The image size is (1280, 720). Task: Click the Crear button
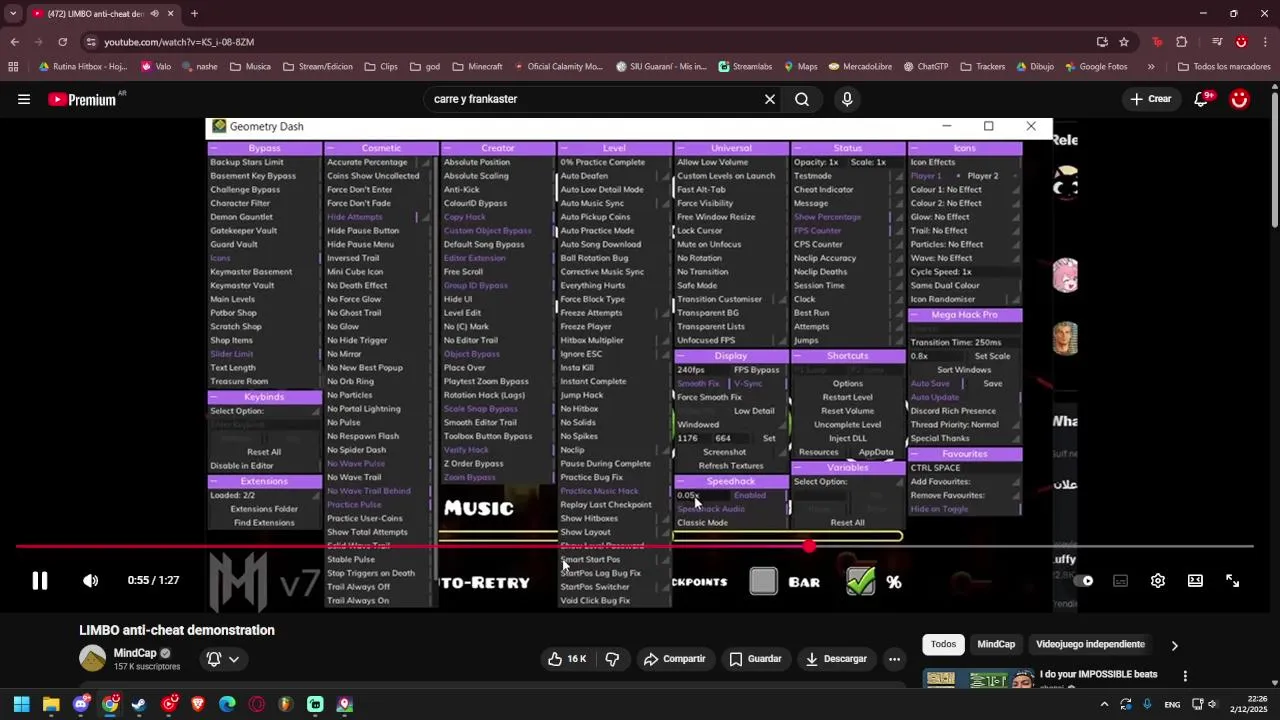(1150, 99)
